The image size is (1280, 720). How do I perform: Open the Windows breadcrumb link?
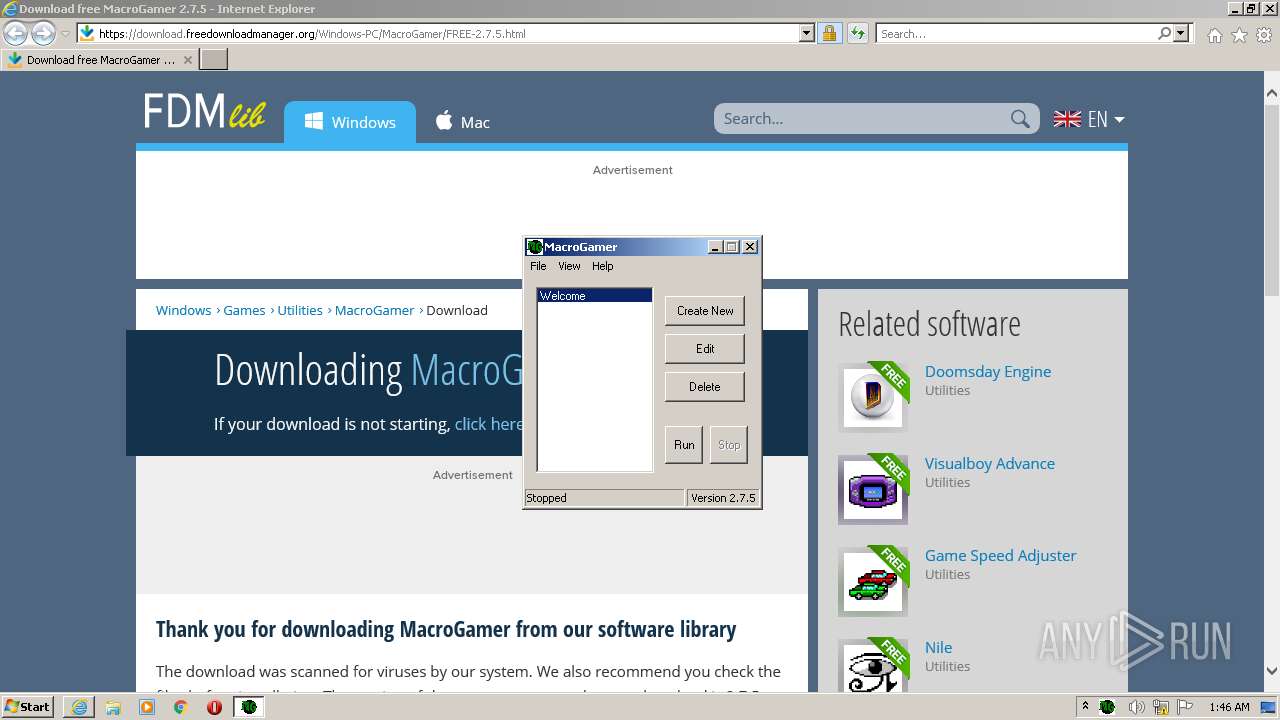pyautogui.click(x=183, y=310)
